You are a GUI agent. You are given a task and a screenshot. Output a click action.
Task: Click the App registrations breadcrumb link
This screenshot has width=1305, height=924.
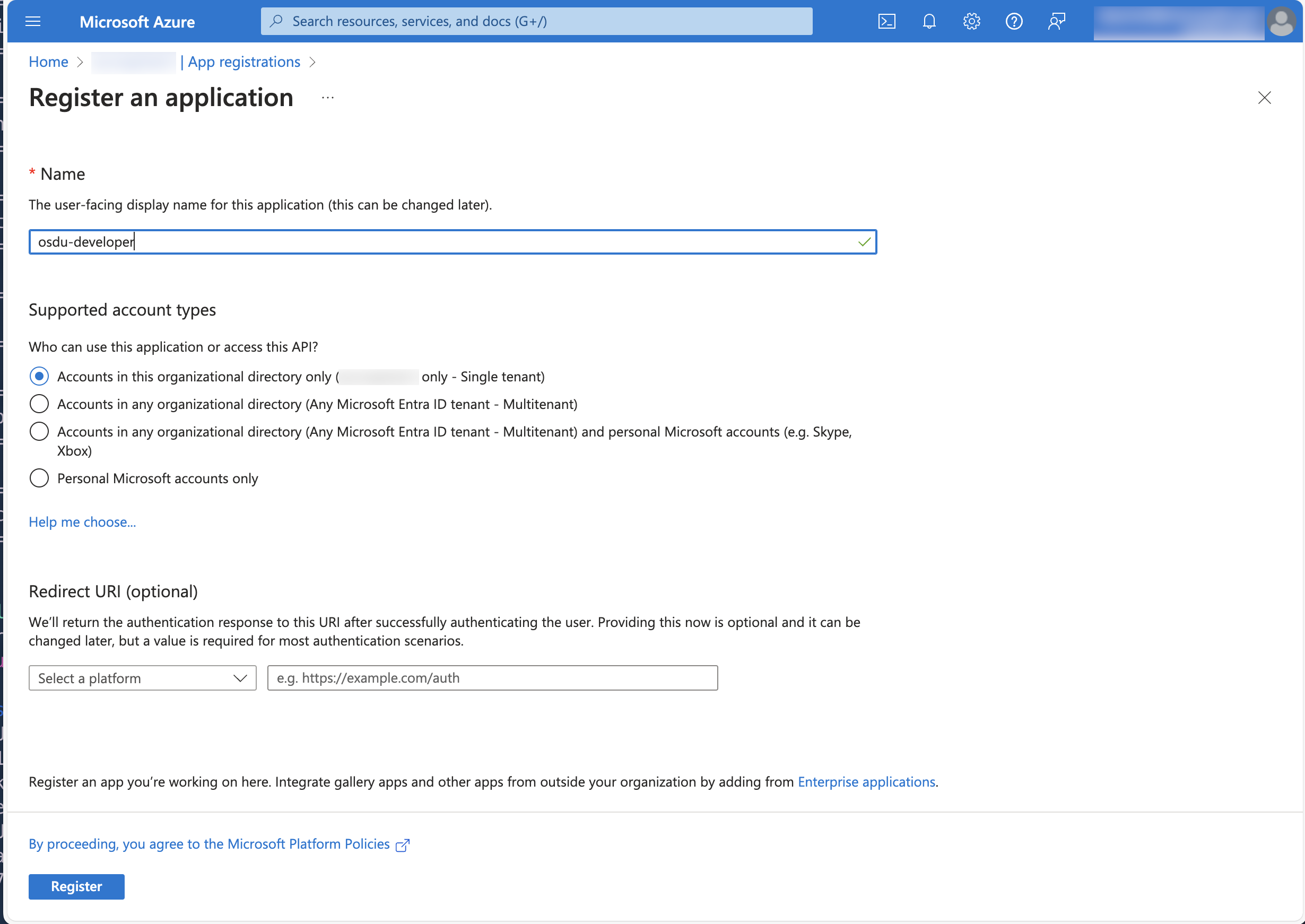tap(244, 61)
